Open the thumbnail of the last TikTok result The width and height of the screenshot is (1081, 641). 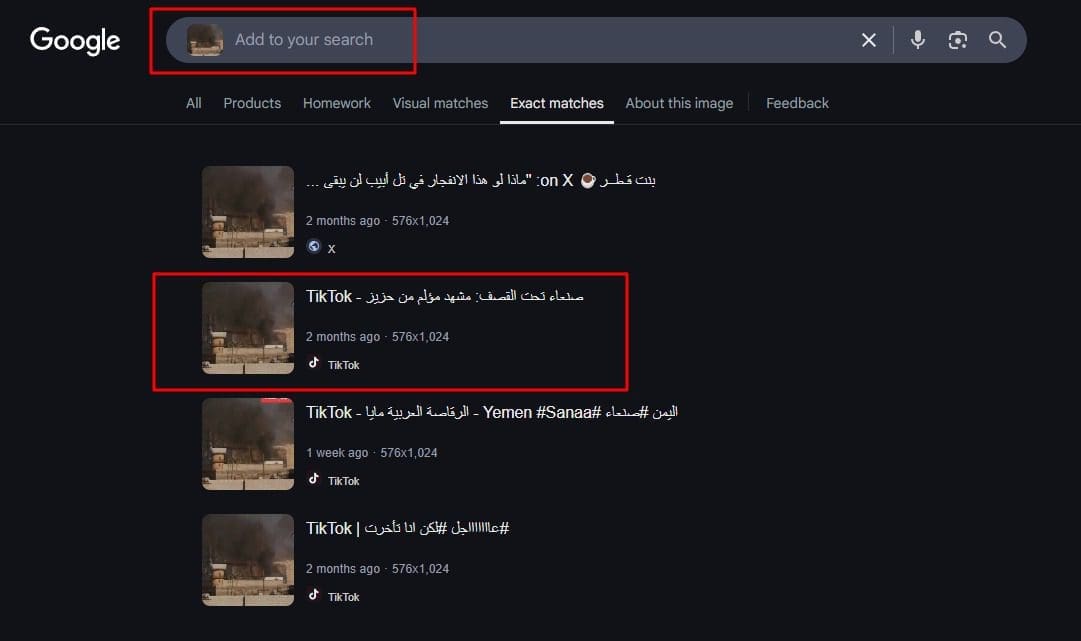(x=248, y=560)
